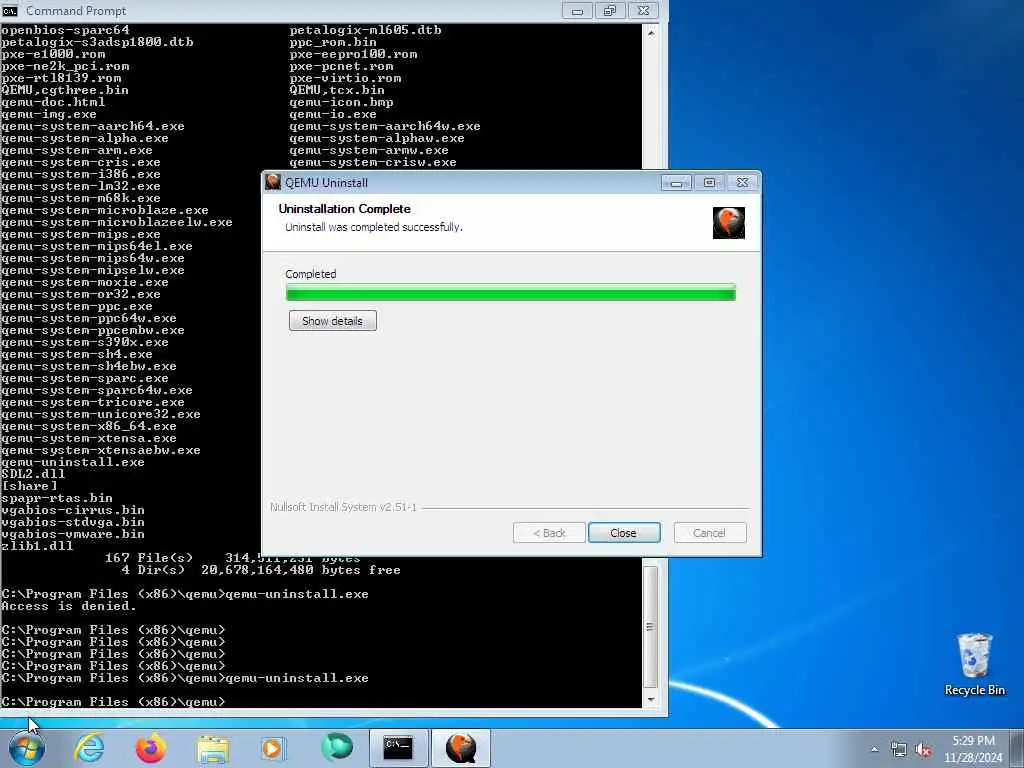
Task: Click qemu-uninstall.exe in the file listing
Action: click(73, 462)
